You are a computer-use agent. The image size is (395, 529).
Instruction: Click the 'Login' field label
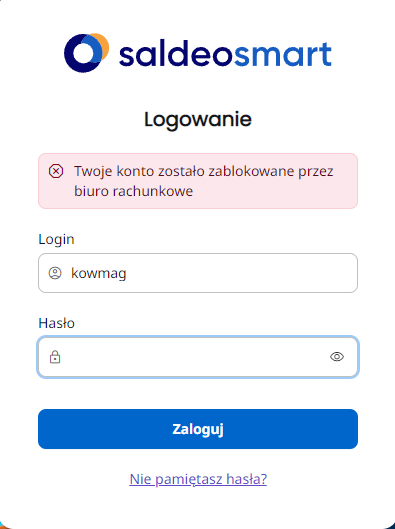[x=56, y=240]
